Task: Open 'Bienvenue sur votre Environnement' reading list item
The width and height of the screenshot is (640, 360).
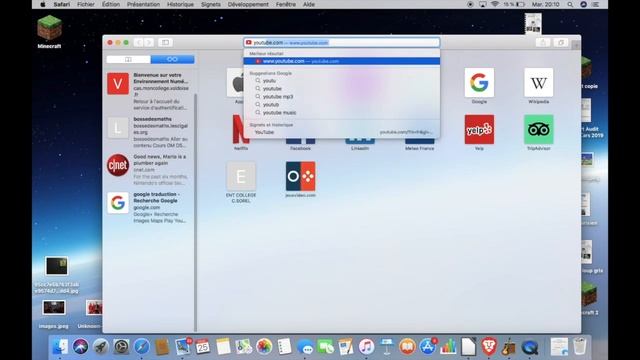Action: pyautogui.click(x=149, y=91)
